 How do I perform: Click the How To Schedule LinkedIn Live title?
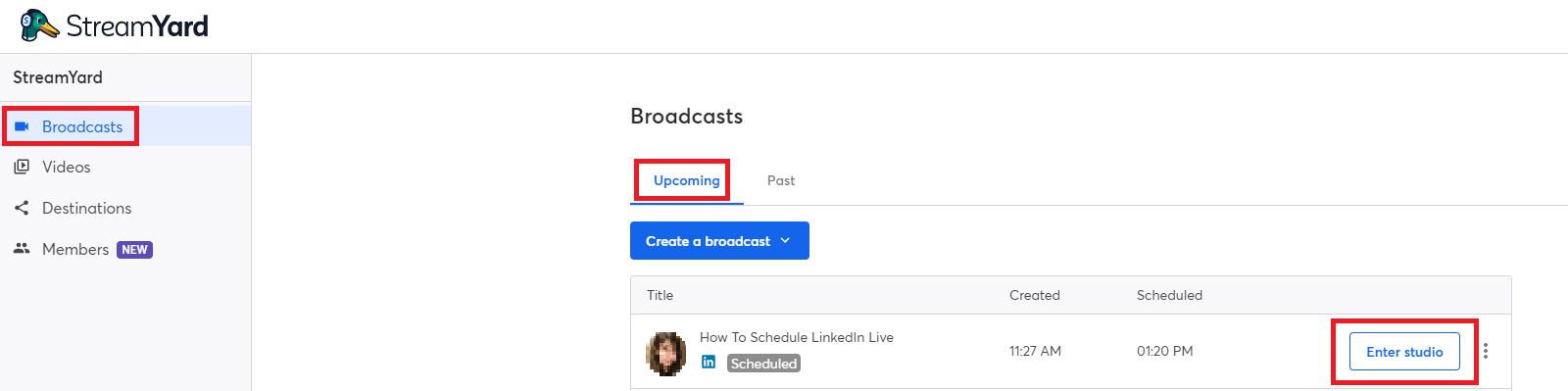(x=797, y=337)
